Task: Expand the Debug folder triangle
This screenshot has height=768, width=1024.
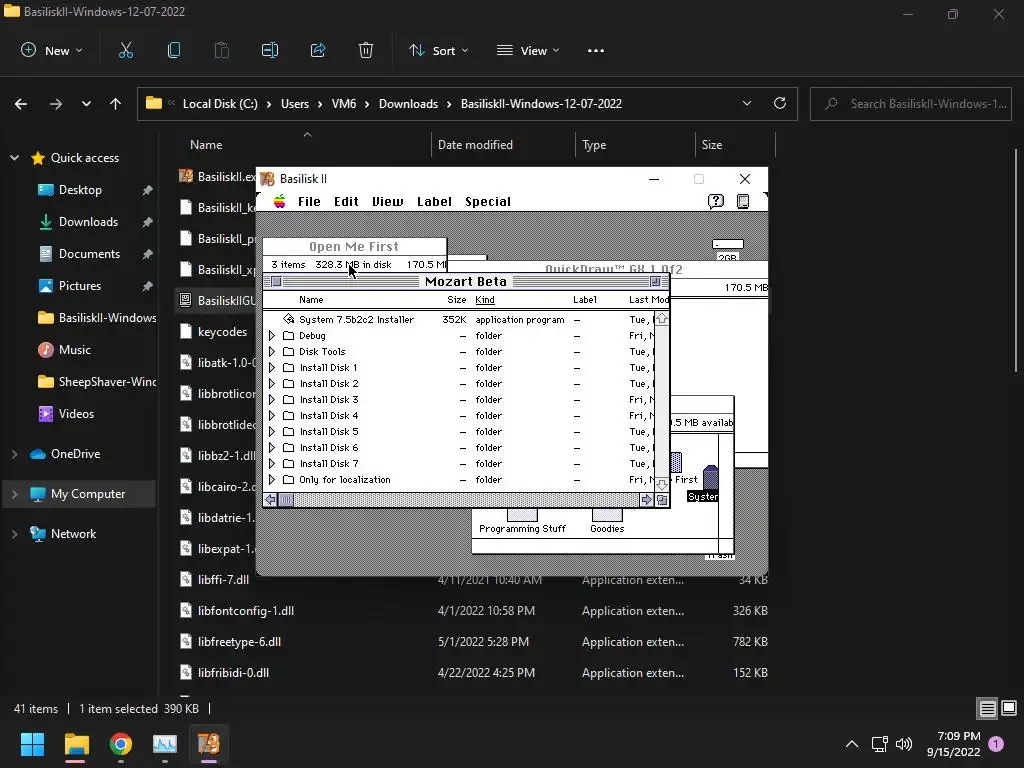Action: (272, 336)
